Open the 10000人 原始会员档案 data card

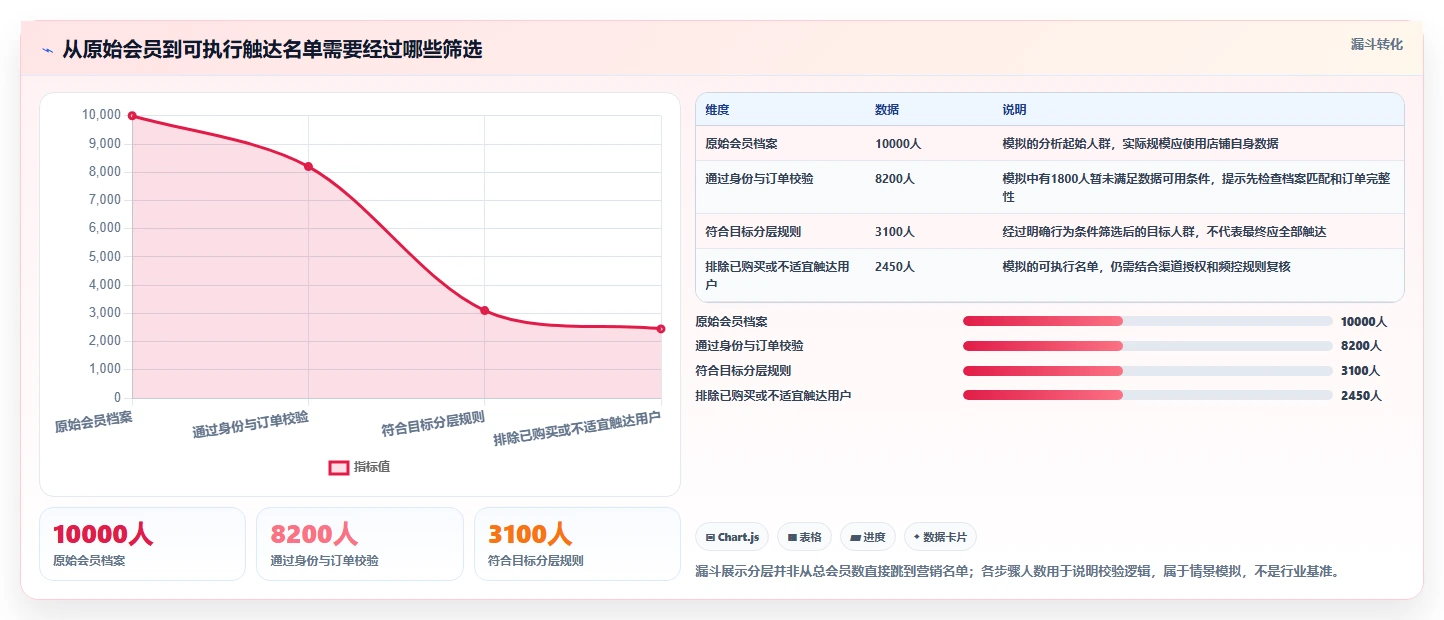point(142,544)
